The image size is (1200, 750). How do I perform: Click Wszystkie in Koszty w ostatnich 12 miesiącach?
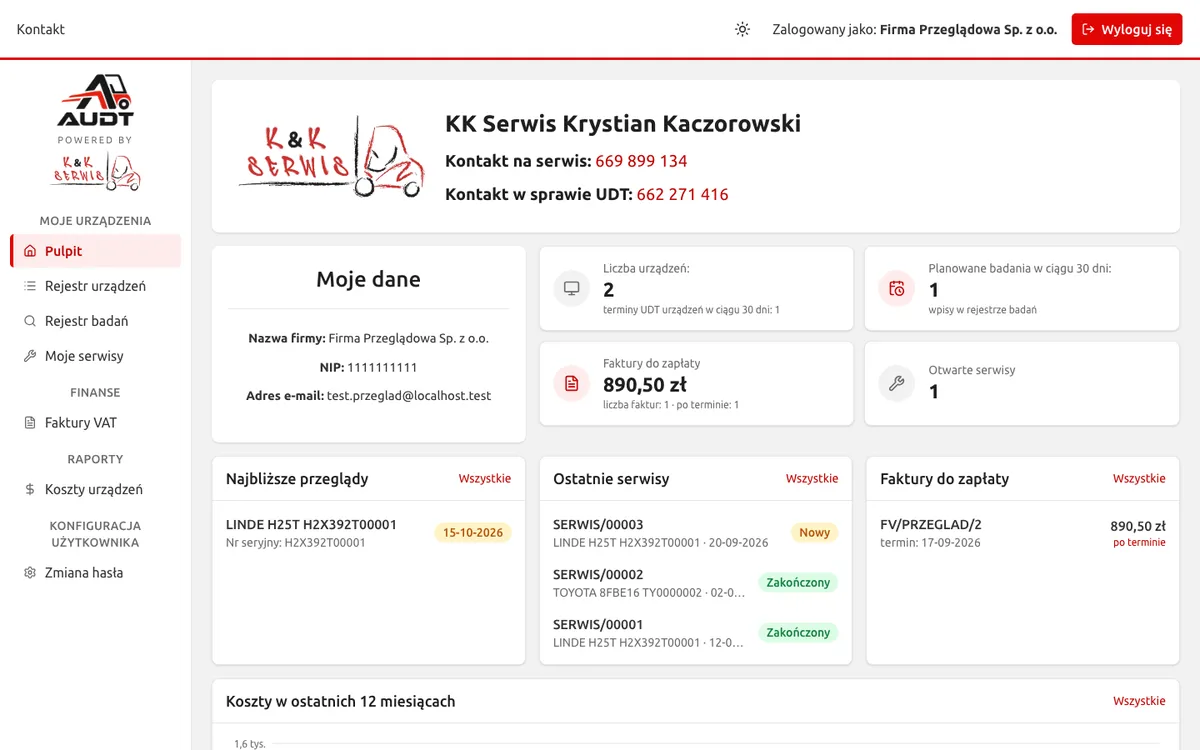[x=1139, y=701]
